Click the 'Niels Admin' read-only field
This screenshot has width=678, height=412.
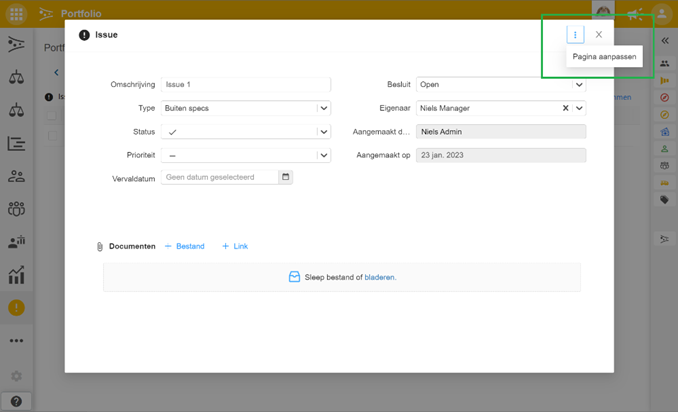(501, 132)
